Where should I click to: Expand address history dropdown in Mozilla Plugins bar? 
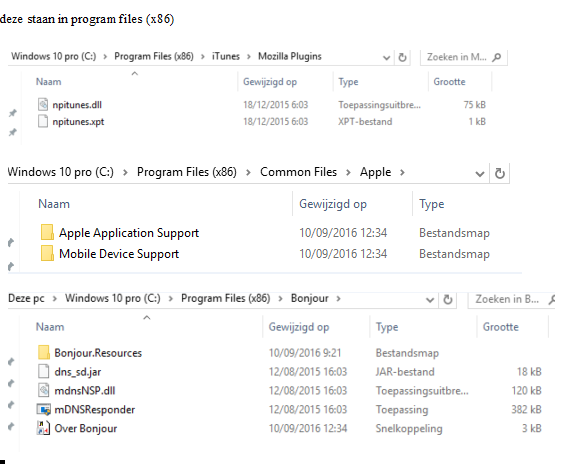click(x=386, y=58)
